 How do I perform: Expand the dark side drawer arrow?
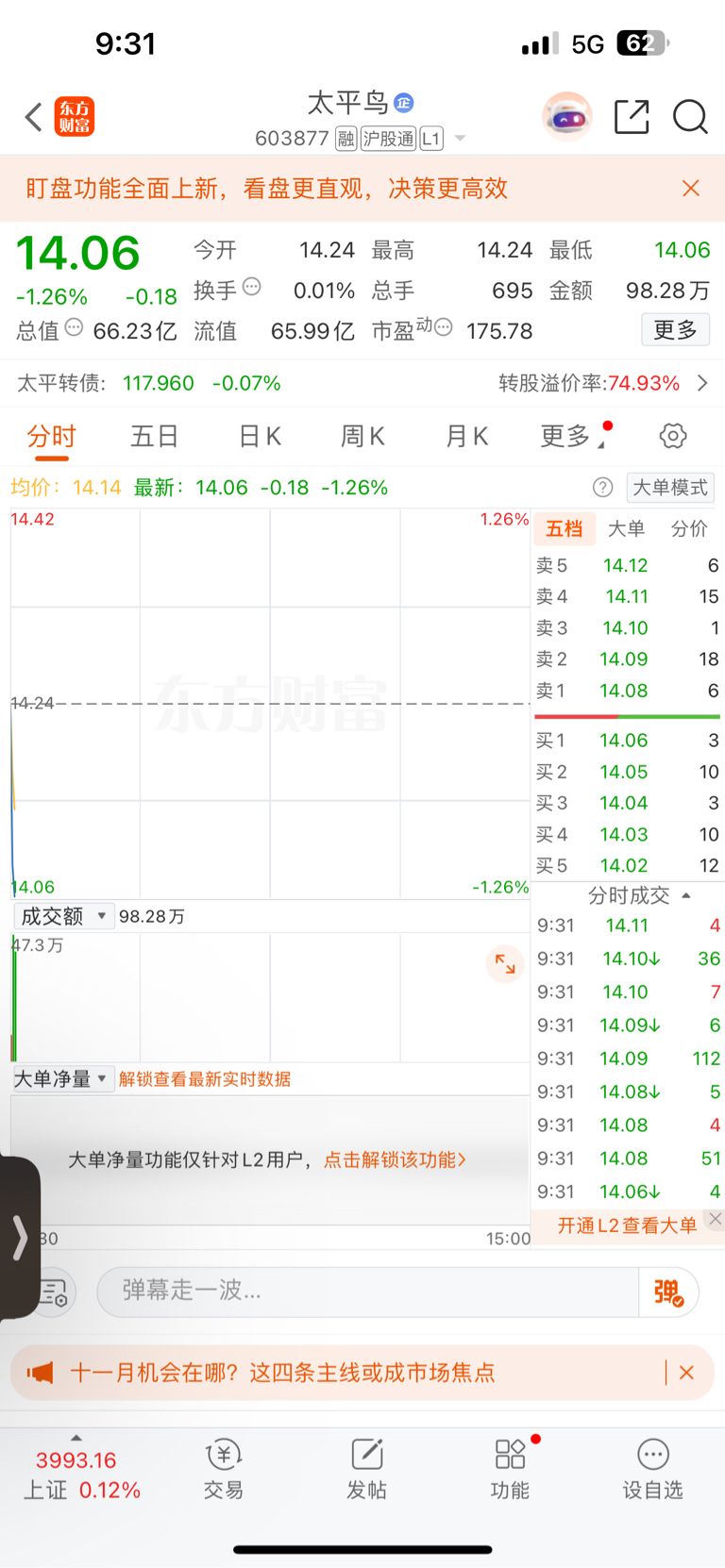19,1238
